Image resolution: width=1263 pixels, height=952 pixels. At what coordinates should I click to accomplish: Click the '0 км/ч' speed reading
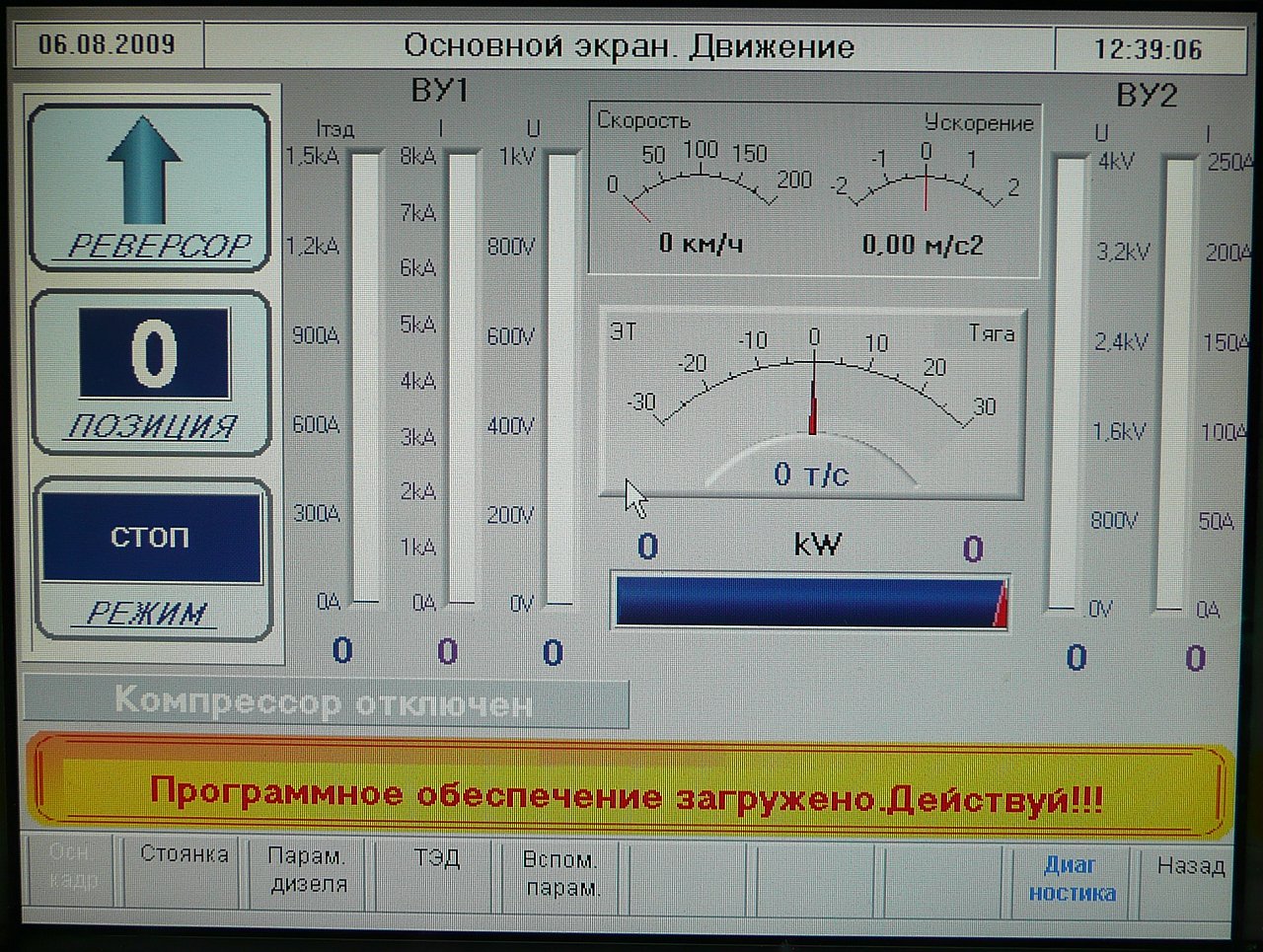[x=701, y=243]
